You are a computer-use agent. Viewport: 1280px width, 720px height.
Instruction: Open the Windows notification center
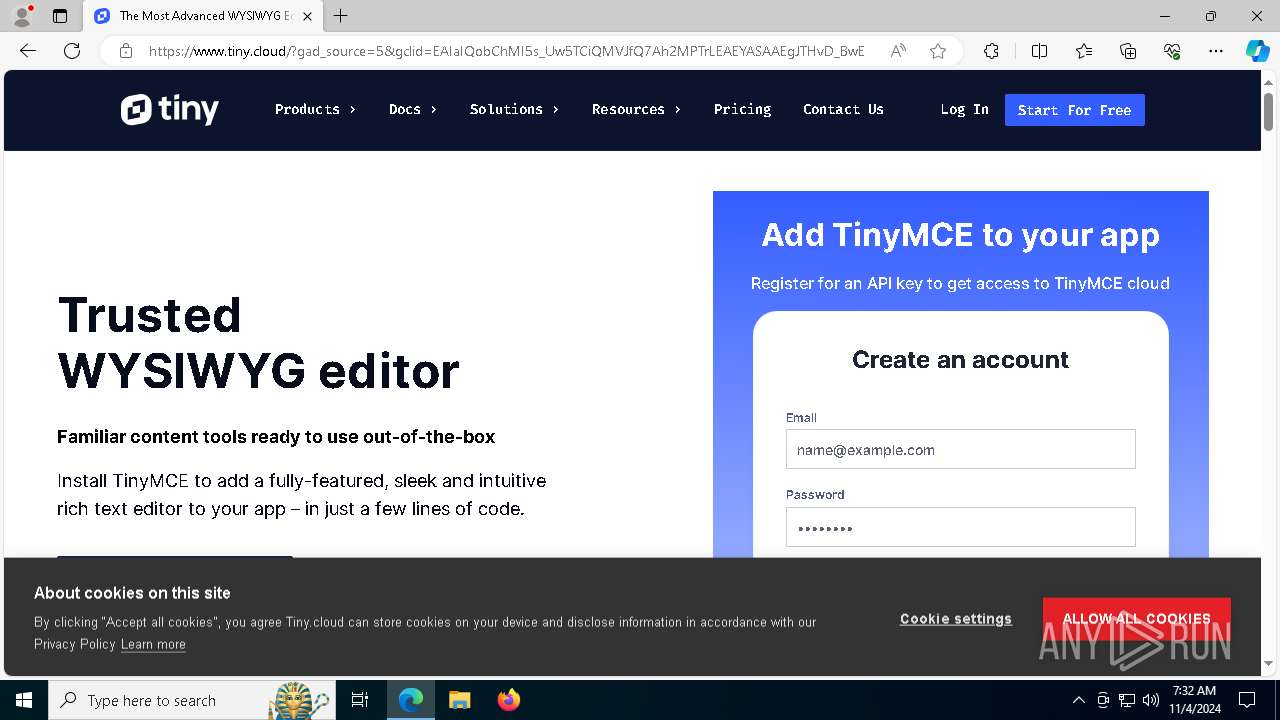[x=1247, y=700]
